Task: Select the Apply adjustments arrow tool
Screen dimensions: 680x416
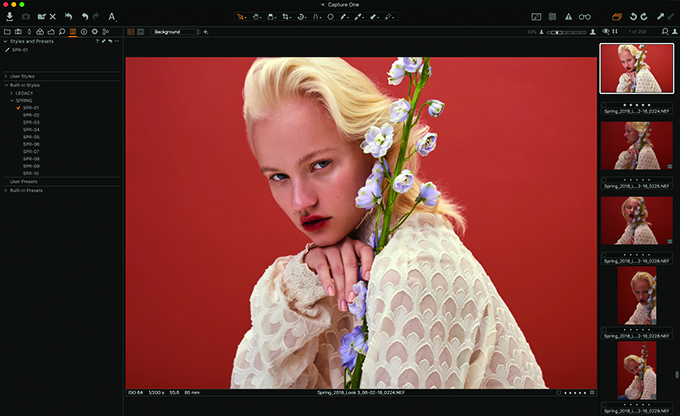Action: coord(374,17)
